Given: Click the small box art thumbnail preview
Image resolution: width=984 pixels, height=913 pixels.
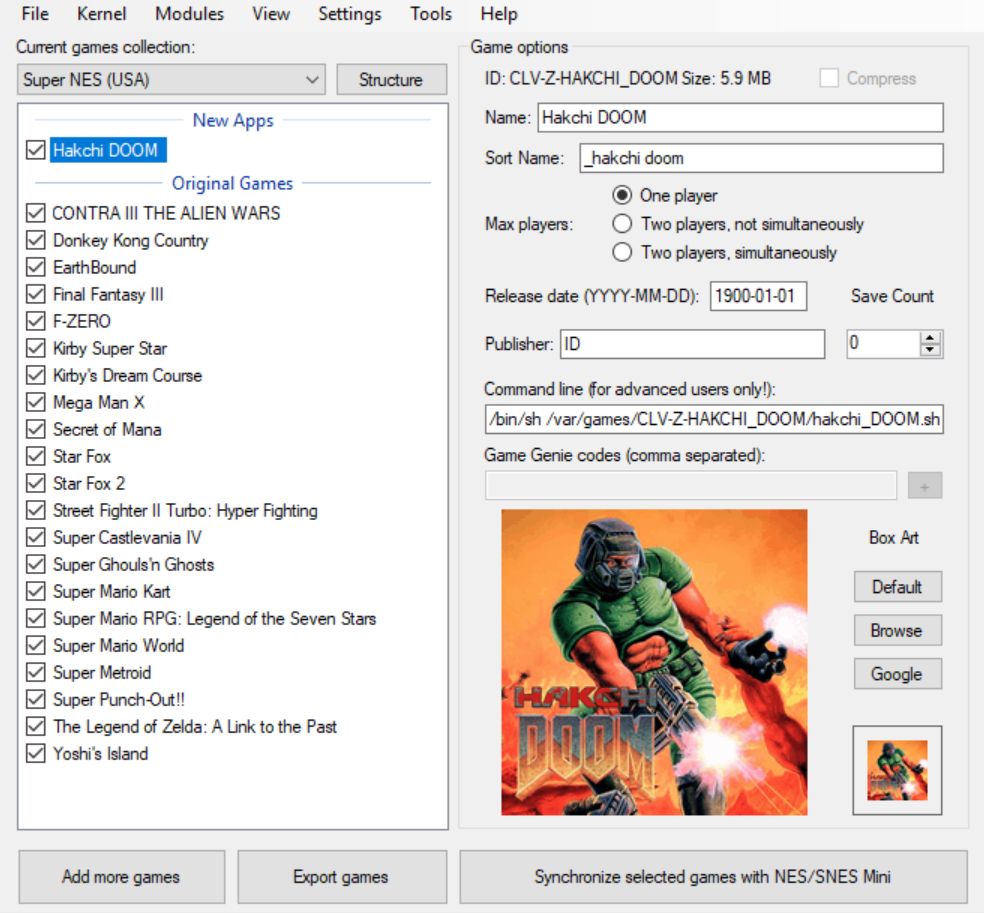Looking at the screenshot, I should 897,770.
